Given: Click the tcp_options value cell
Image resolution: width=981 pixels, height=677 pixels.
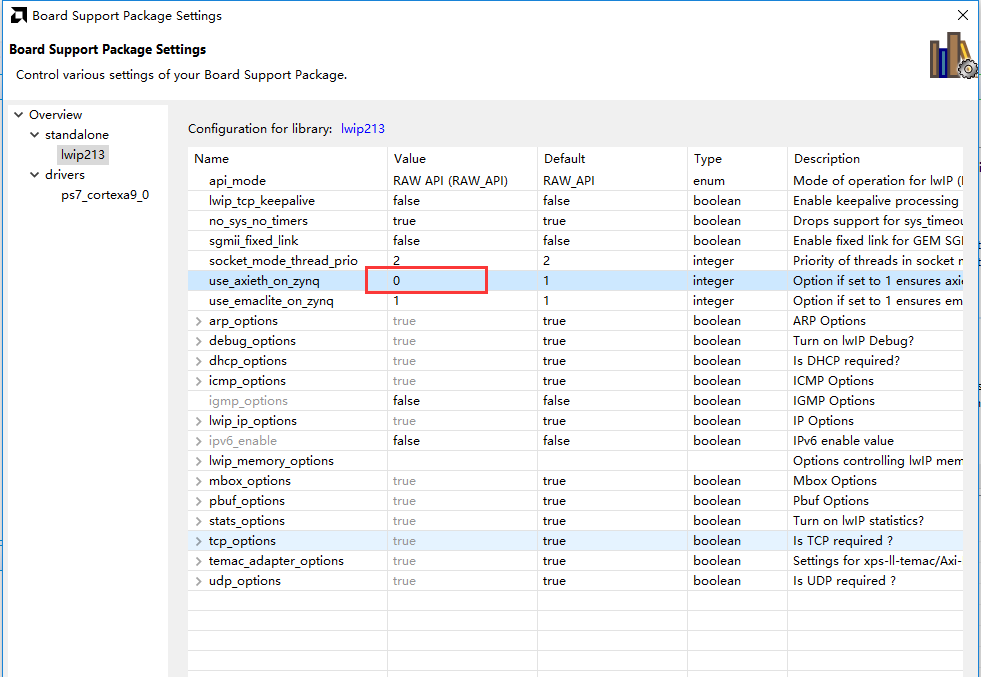Looking at the screenshot, I should click(462, 541).
